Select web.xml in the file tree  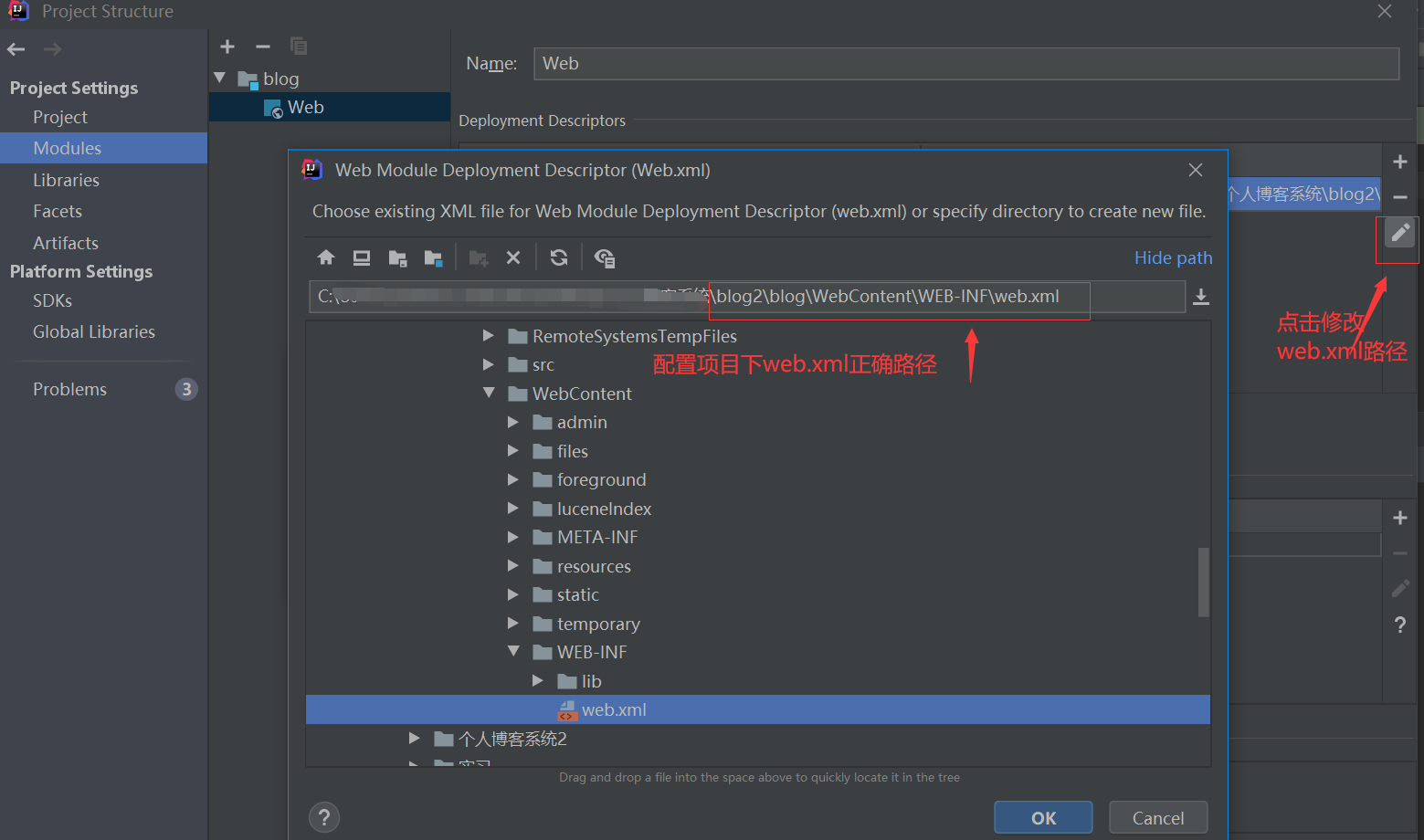[x=615, y=709]
